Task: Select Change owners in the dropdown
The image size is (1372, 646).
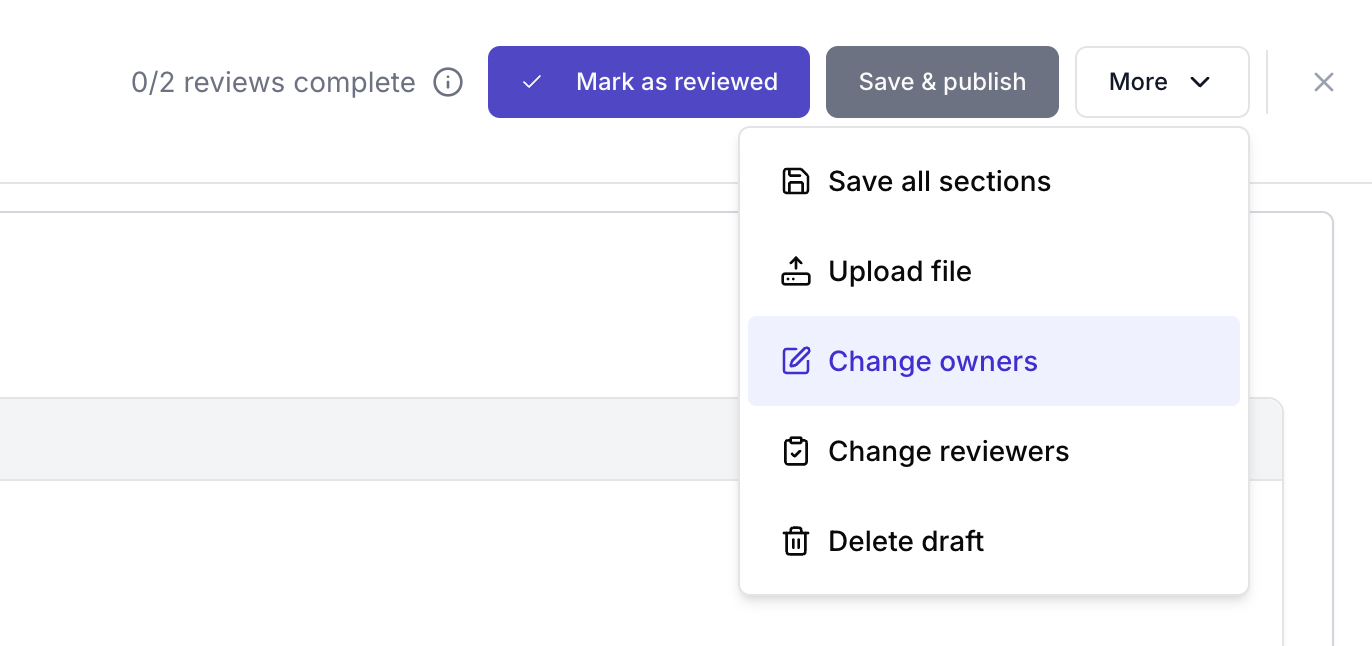Action: (994, 361)
